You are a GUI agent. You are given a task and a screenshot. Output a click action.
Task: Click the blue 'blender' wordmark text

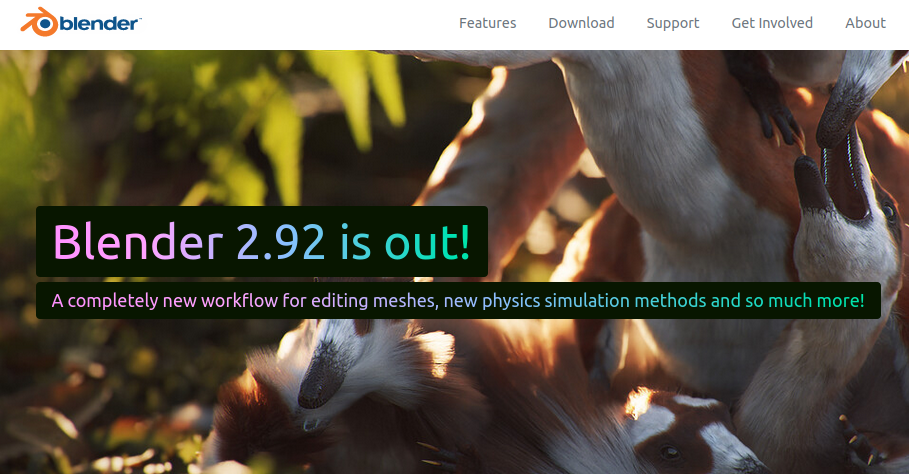tap(100, 24)
